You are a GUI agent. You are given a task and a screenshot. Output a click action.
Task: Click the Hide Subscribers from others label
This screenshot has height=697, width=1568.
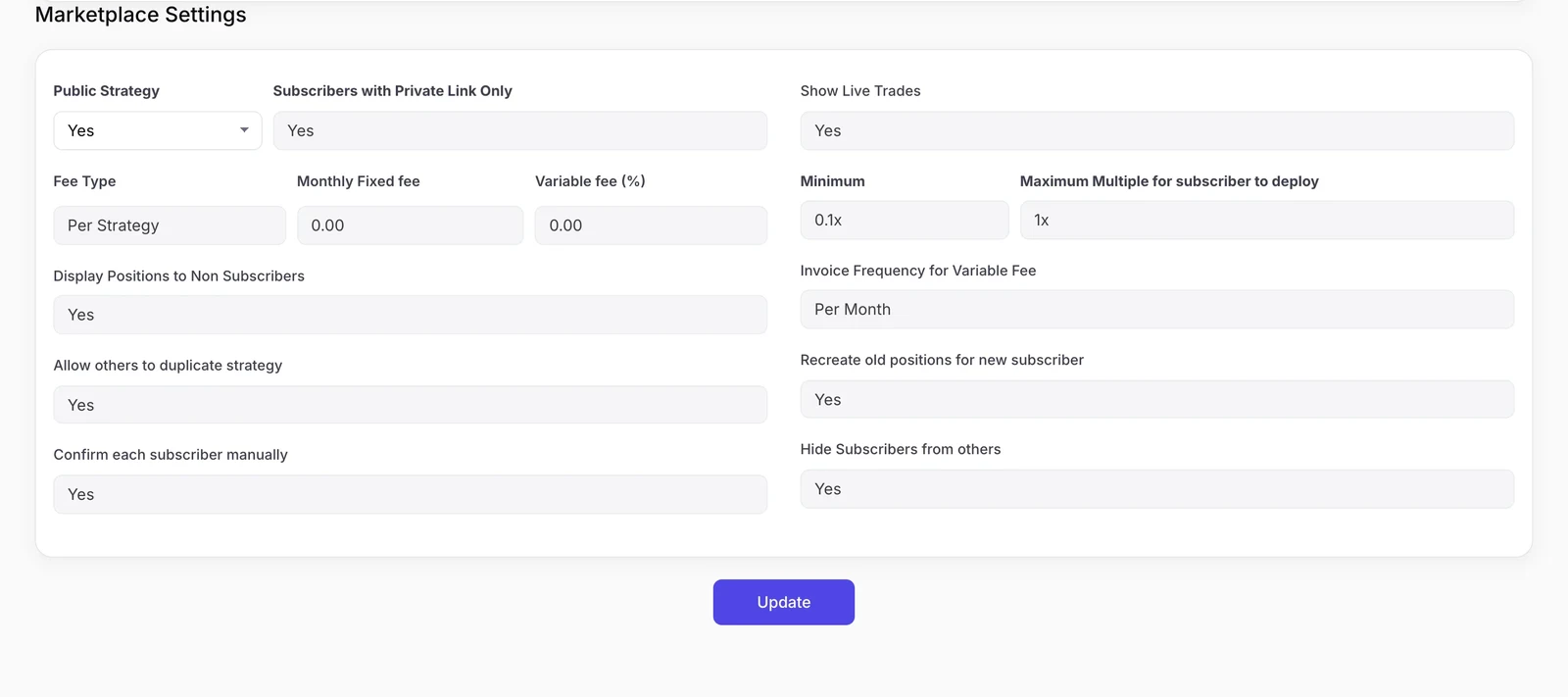(x=901, y=449)
